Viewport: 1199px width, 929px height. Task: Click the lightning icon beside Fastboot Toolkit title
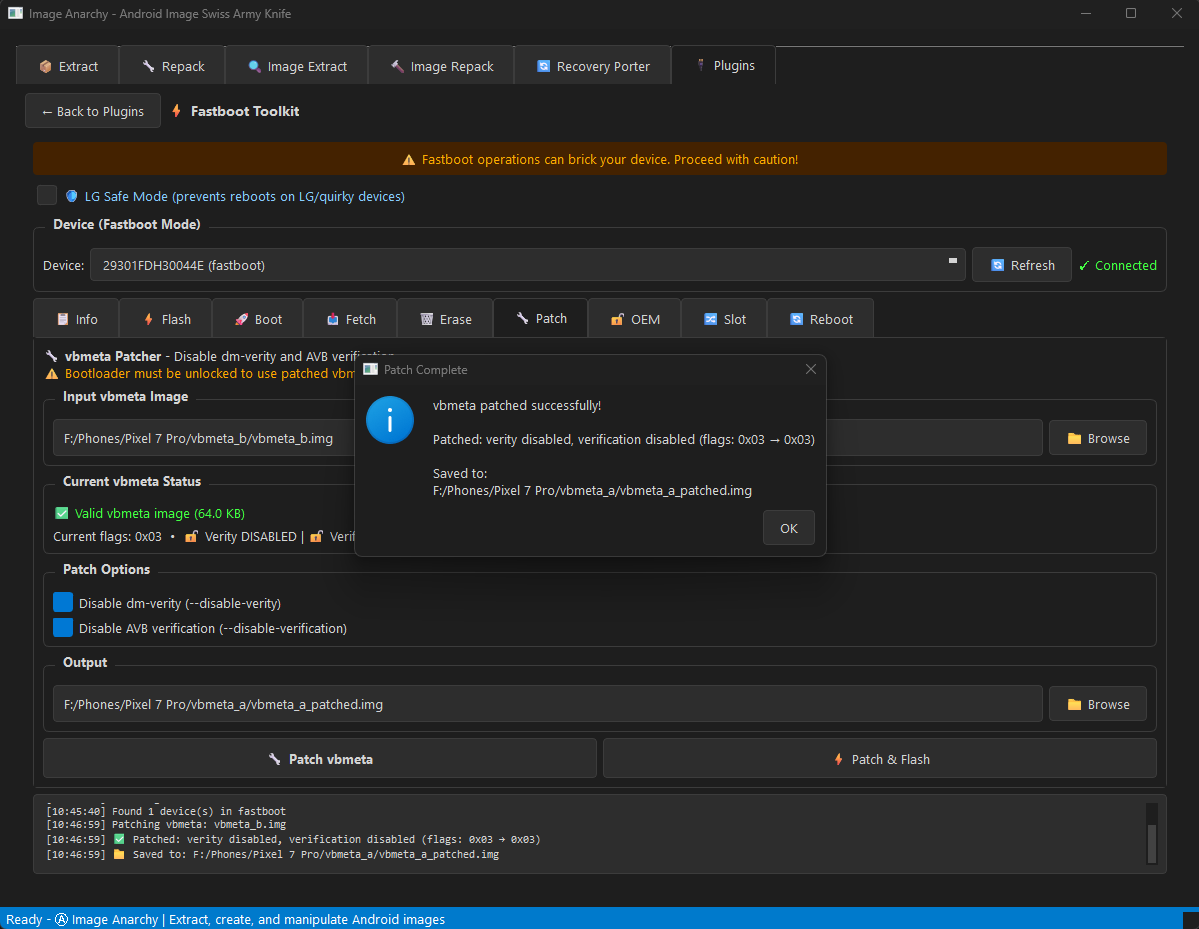(x=177, y=111)
